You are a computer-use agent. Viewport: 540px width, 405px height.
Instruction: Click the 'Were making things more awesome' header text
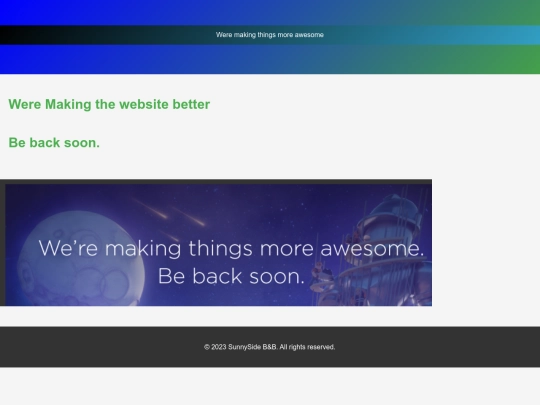(x=270, y=35)
